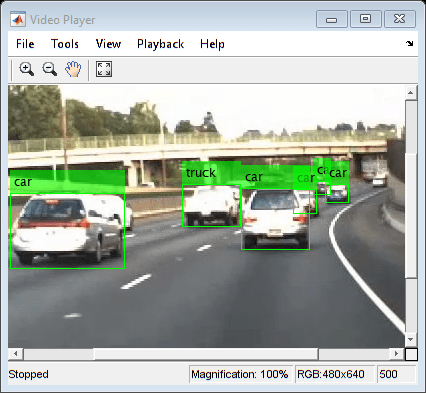The image size is (426, 393).
Task: Click the horizontal scrollbar thumb
Action: coord(206,354)
